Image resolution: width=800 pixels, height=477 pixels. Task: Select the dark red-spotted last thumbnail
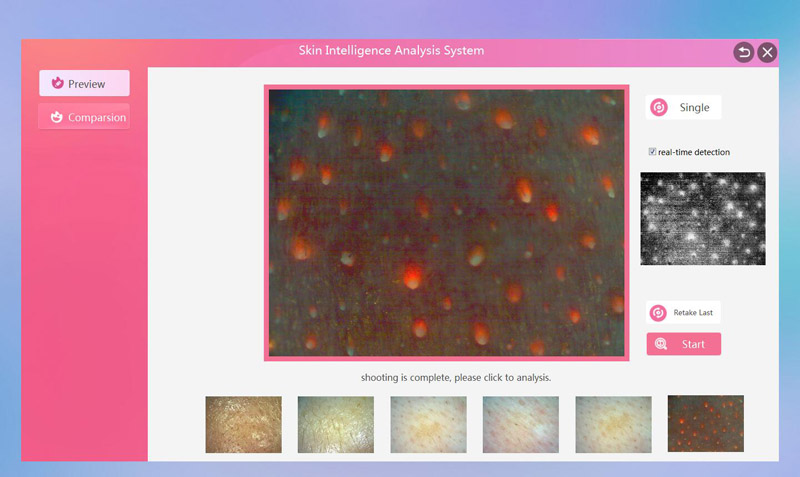click(706, 423)
